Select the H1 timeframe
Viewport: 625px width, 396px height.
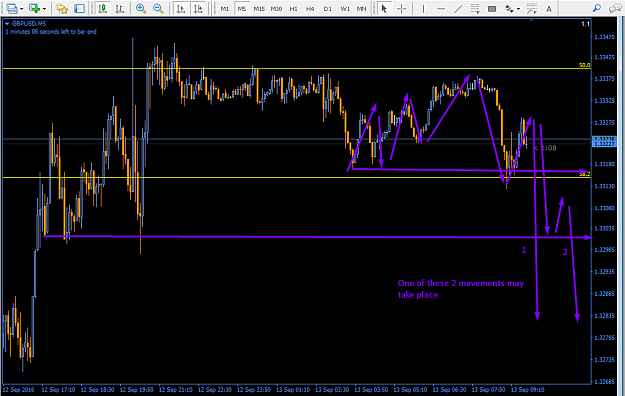293,8
